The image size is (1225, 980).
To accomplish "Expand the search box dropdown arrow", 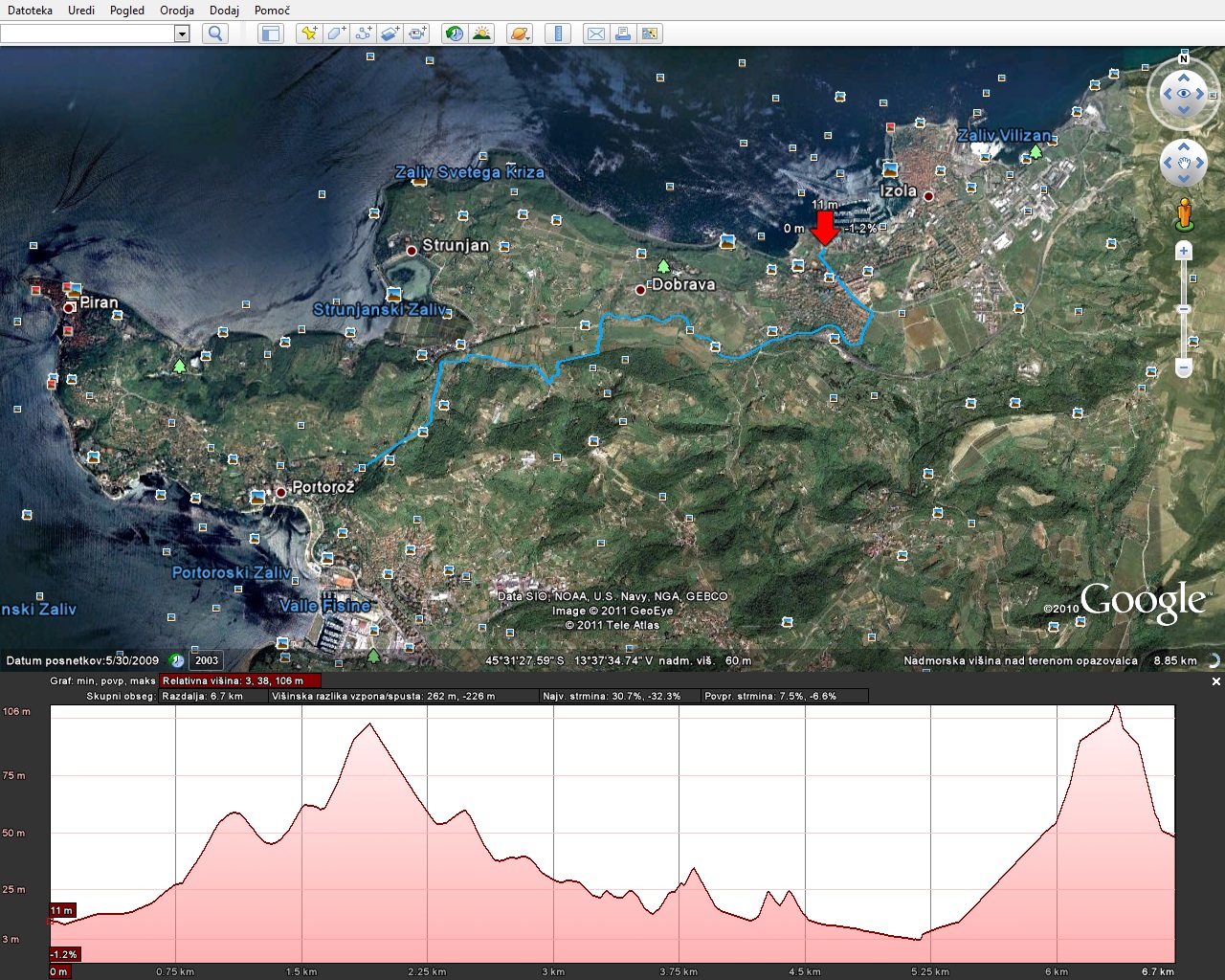I will (182, 33).
